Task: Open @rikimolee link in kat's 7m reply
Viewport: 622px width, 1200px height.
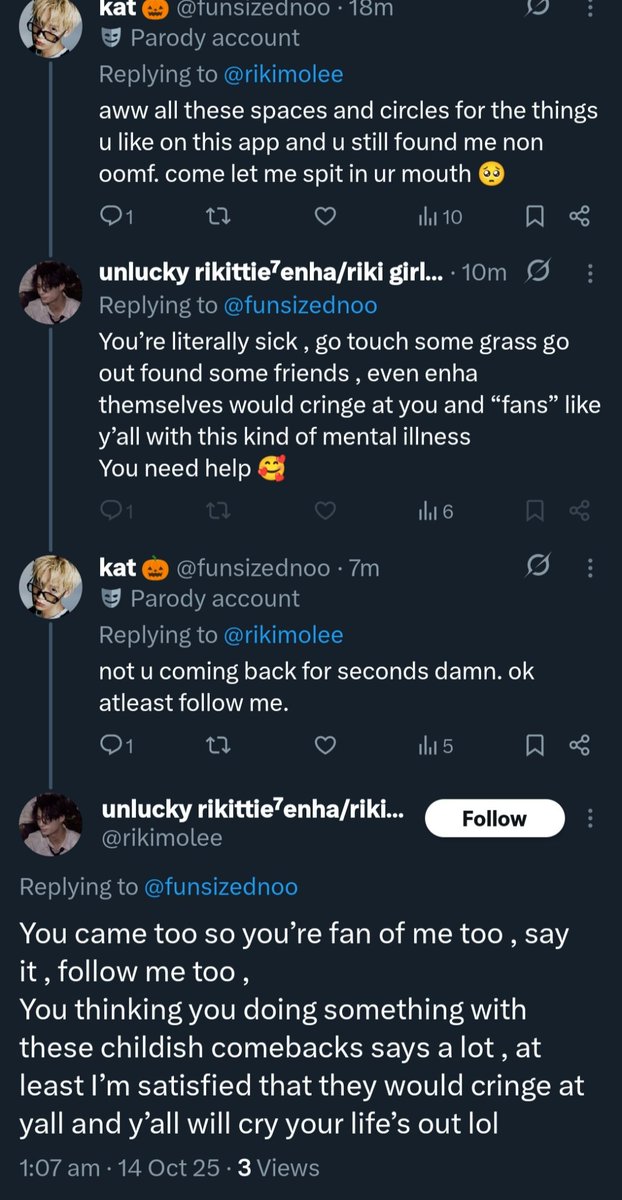Action: pyautogui.click(x=283, y=634)
